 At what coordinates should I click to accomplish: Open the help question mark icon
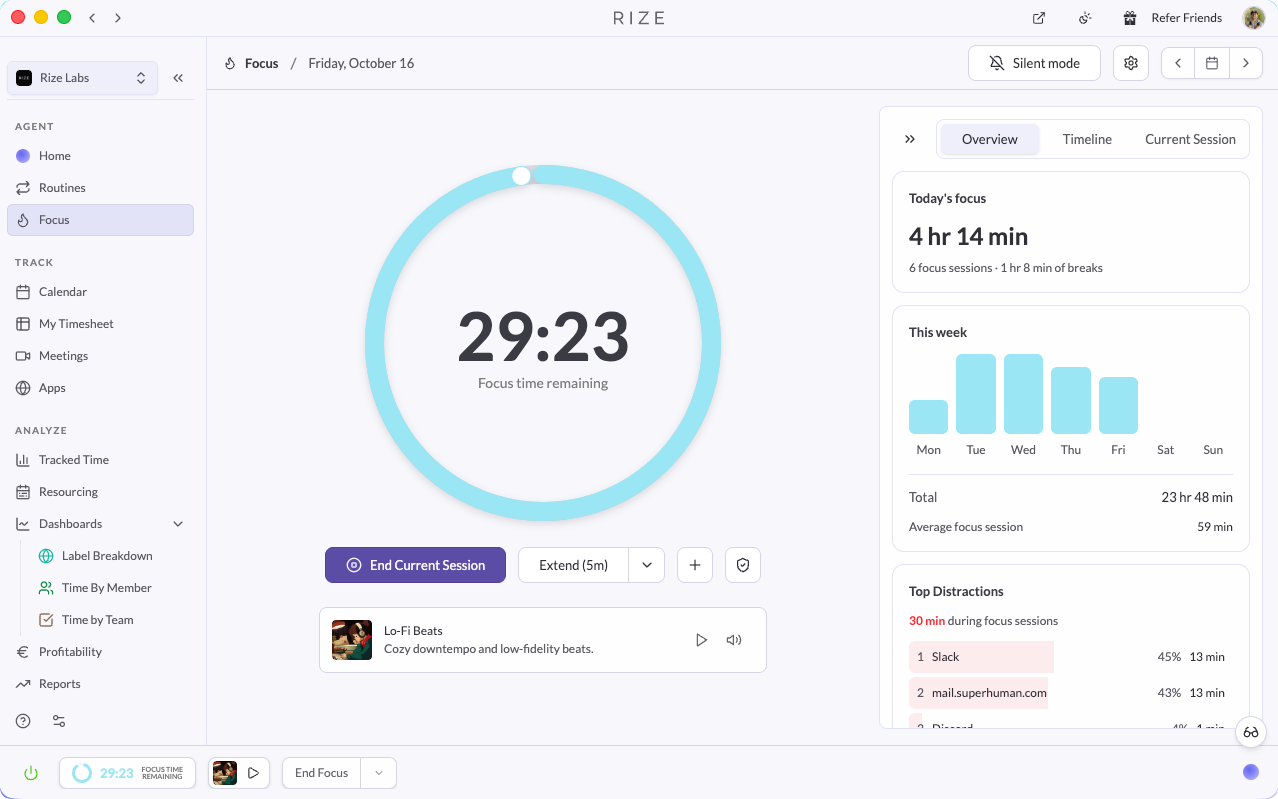click(x=23, y=721)
